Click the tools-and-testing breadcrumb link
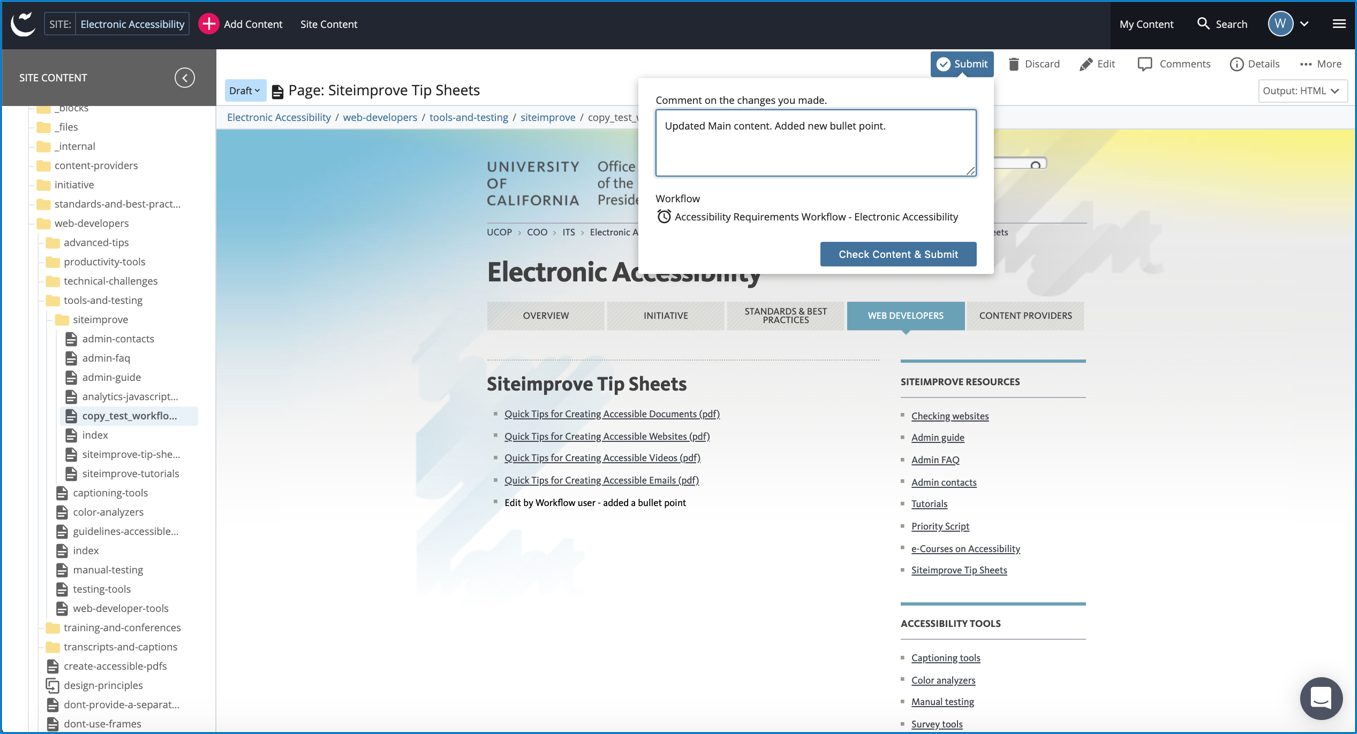The width and height of the screenshot is (1357, 734). coord(469,118)
